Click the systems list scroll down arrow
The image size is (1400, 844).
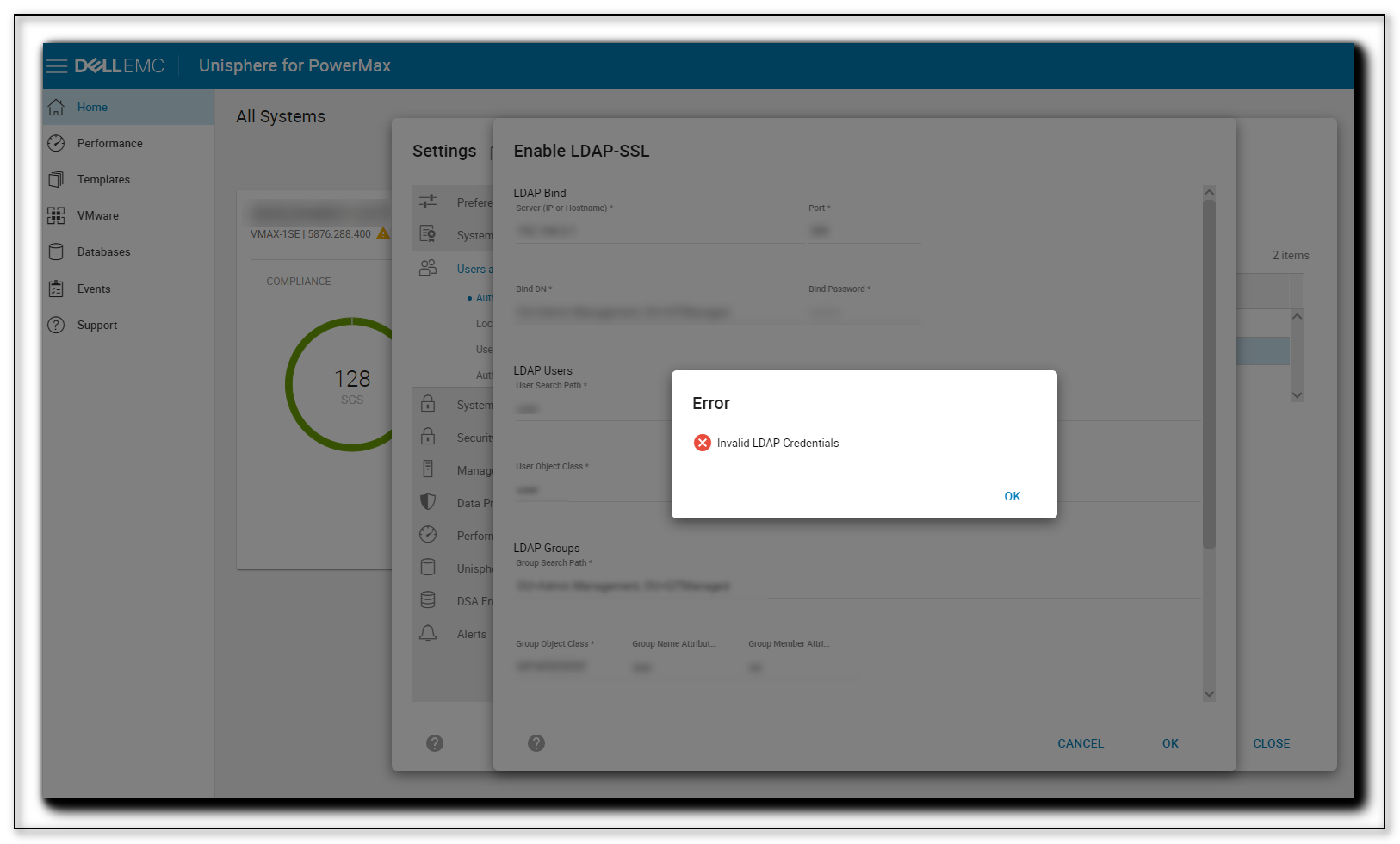coord(1297,395)
